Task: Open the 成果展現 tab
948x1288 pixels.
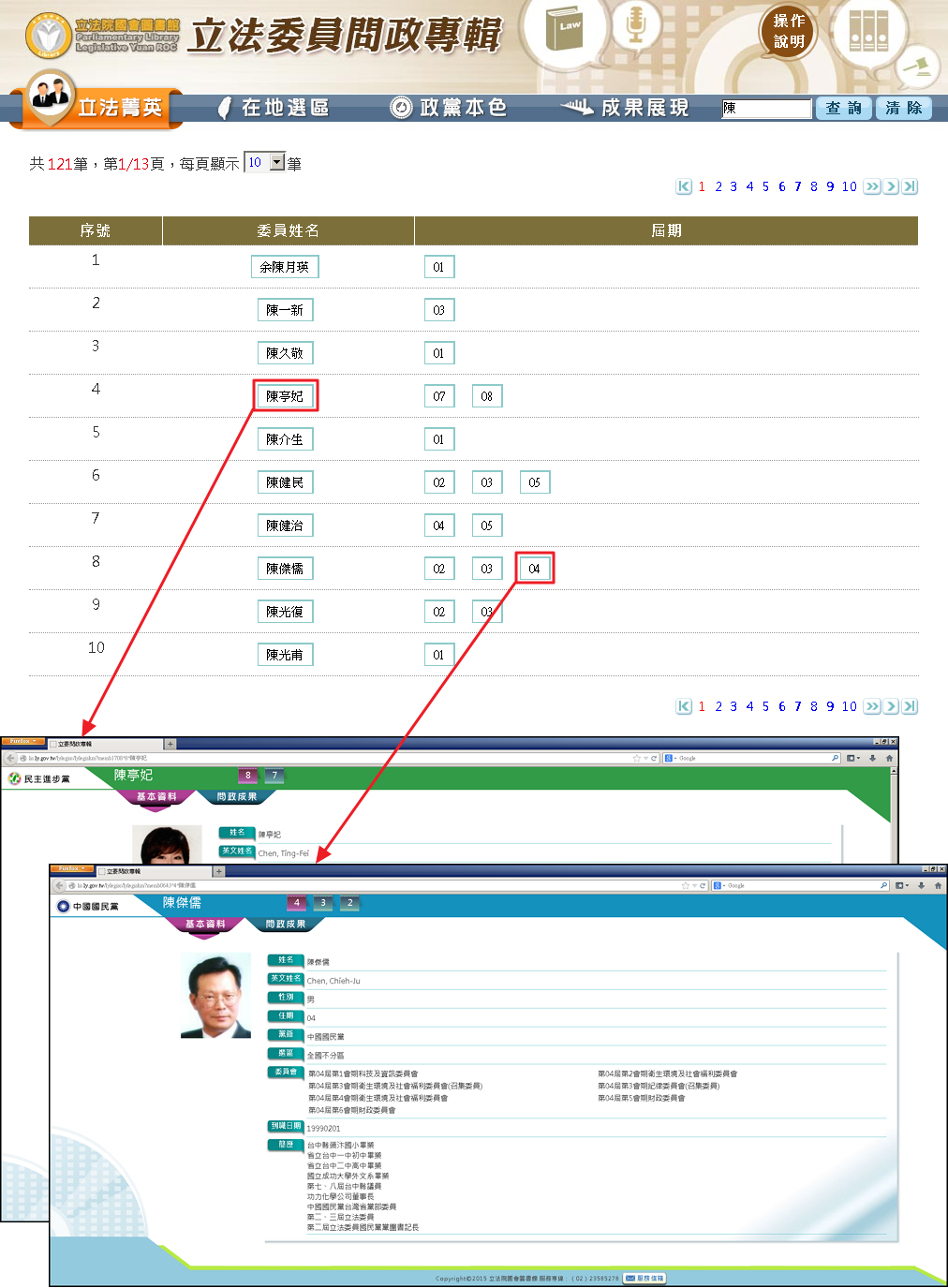Action: (625, 108)
